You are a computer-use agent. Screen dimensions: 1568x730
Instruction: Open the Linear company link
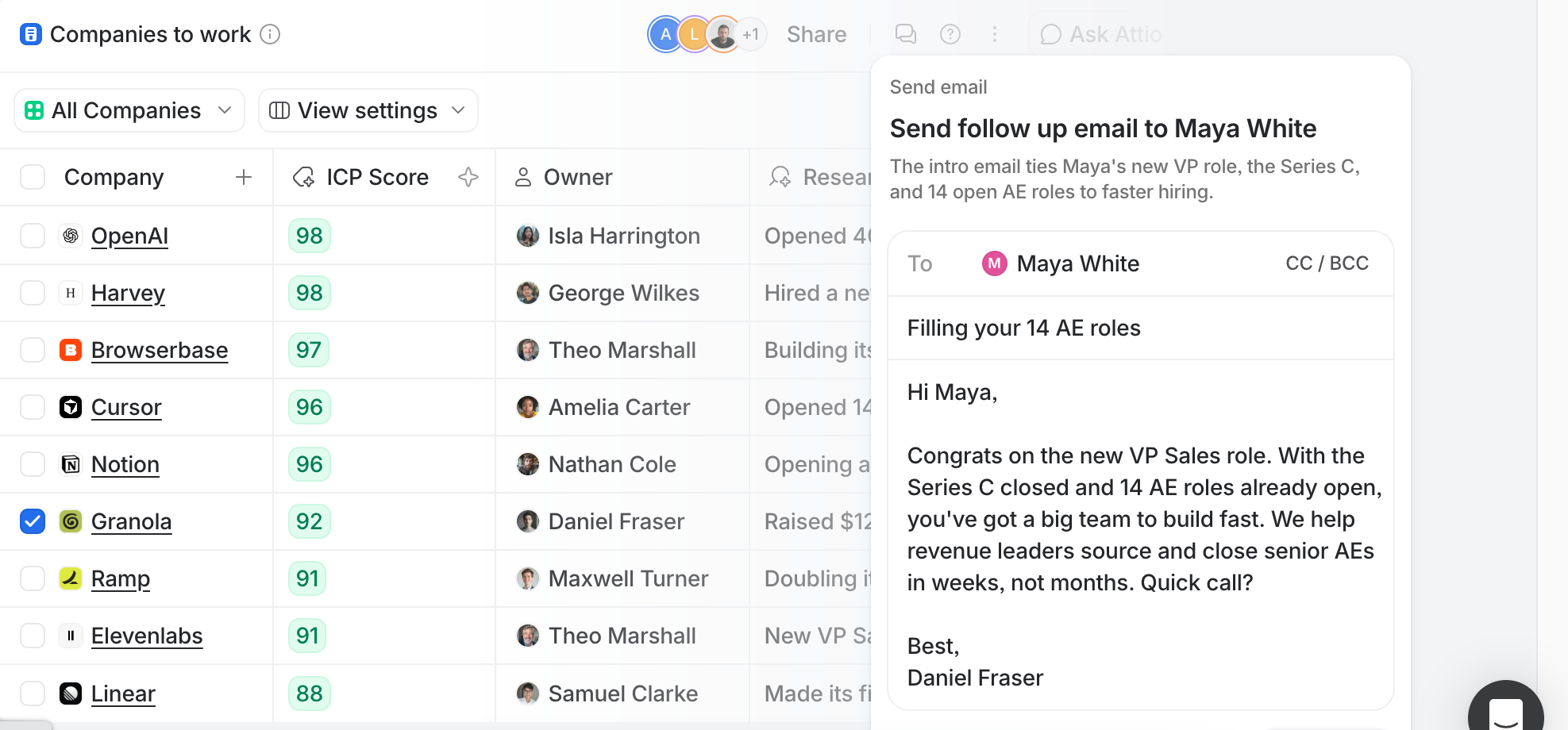123,693
